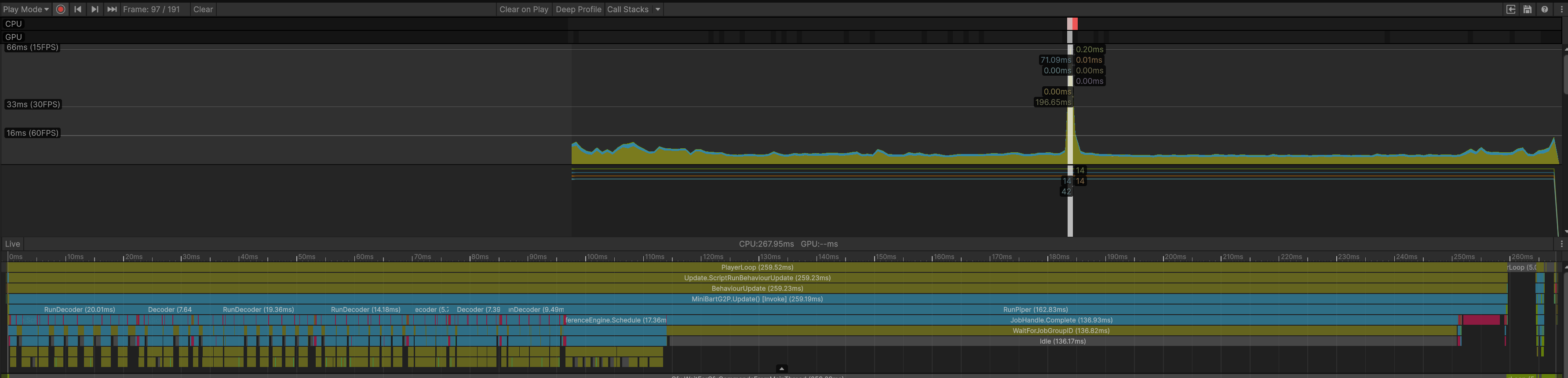Click the CPU:267.95ms readout
This screenshot has width=1568, height=378.
(766, 244)
